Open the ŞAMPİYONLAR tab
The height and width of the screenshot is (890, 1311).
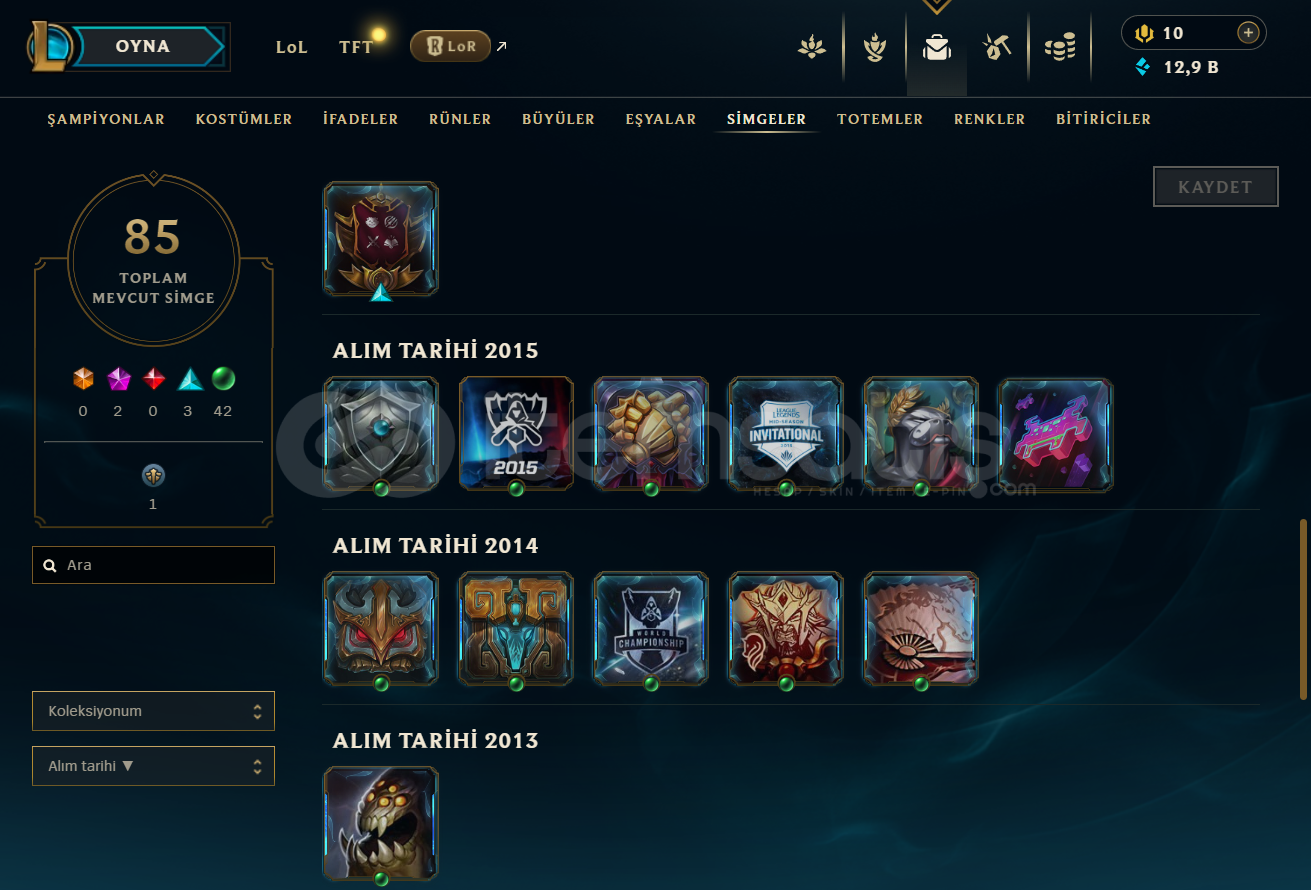pyautogui.click(x=106, y=119)
